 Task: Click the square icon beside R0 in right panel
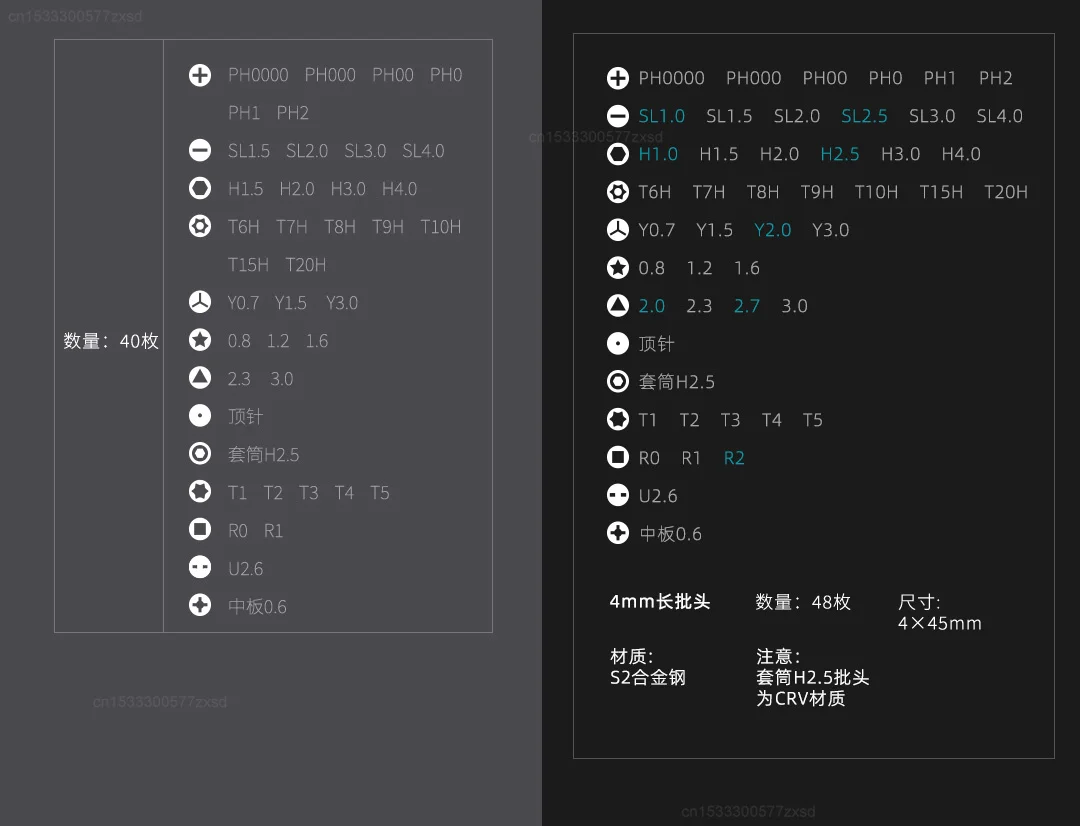tap(618, 457)
